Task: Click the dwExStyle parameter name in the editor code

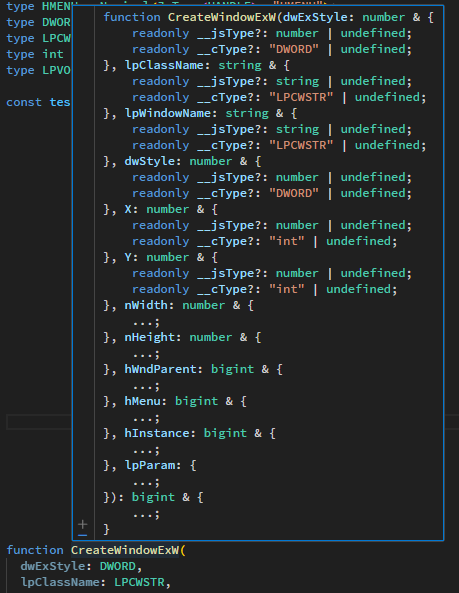Action: [x=53, y=566]
